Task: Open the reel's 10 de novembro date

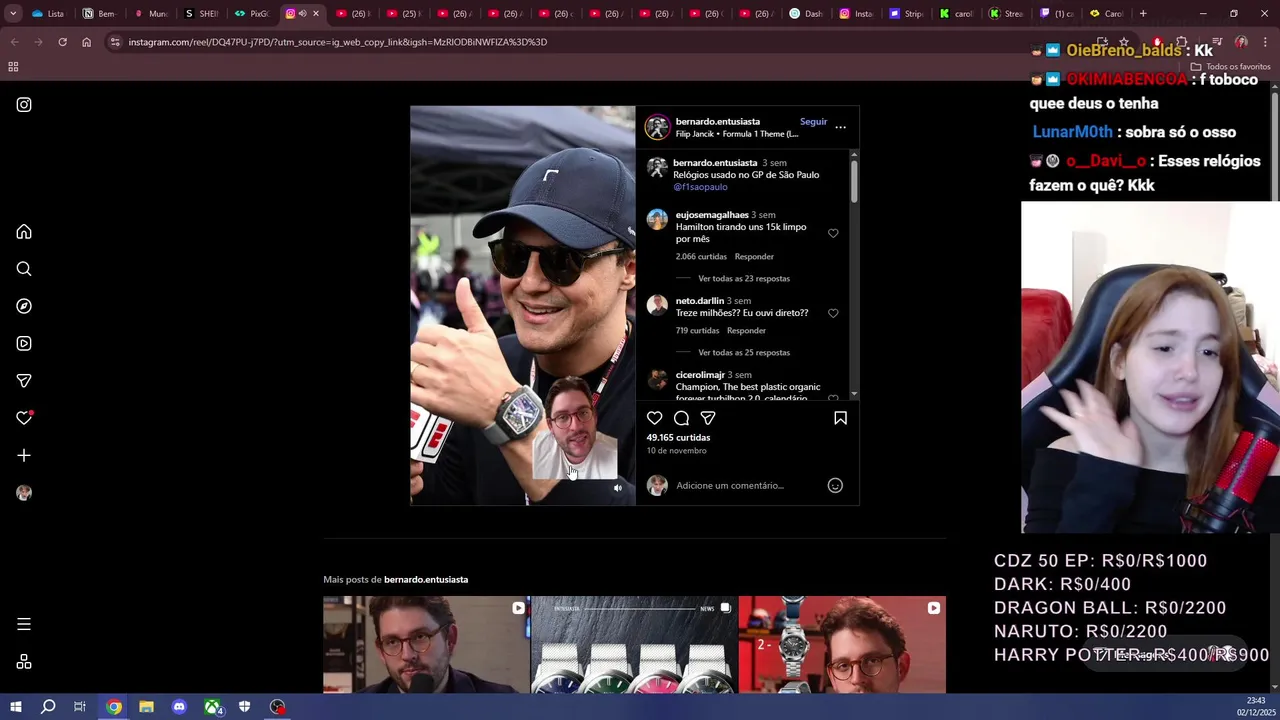Action: pos(676,451)
